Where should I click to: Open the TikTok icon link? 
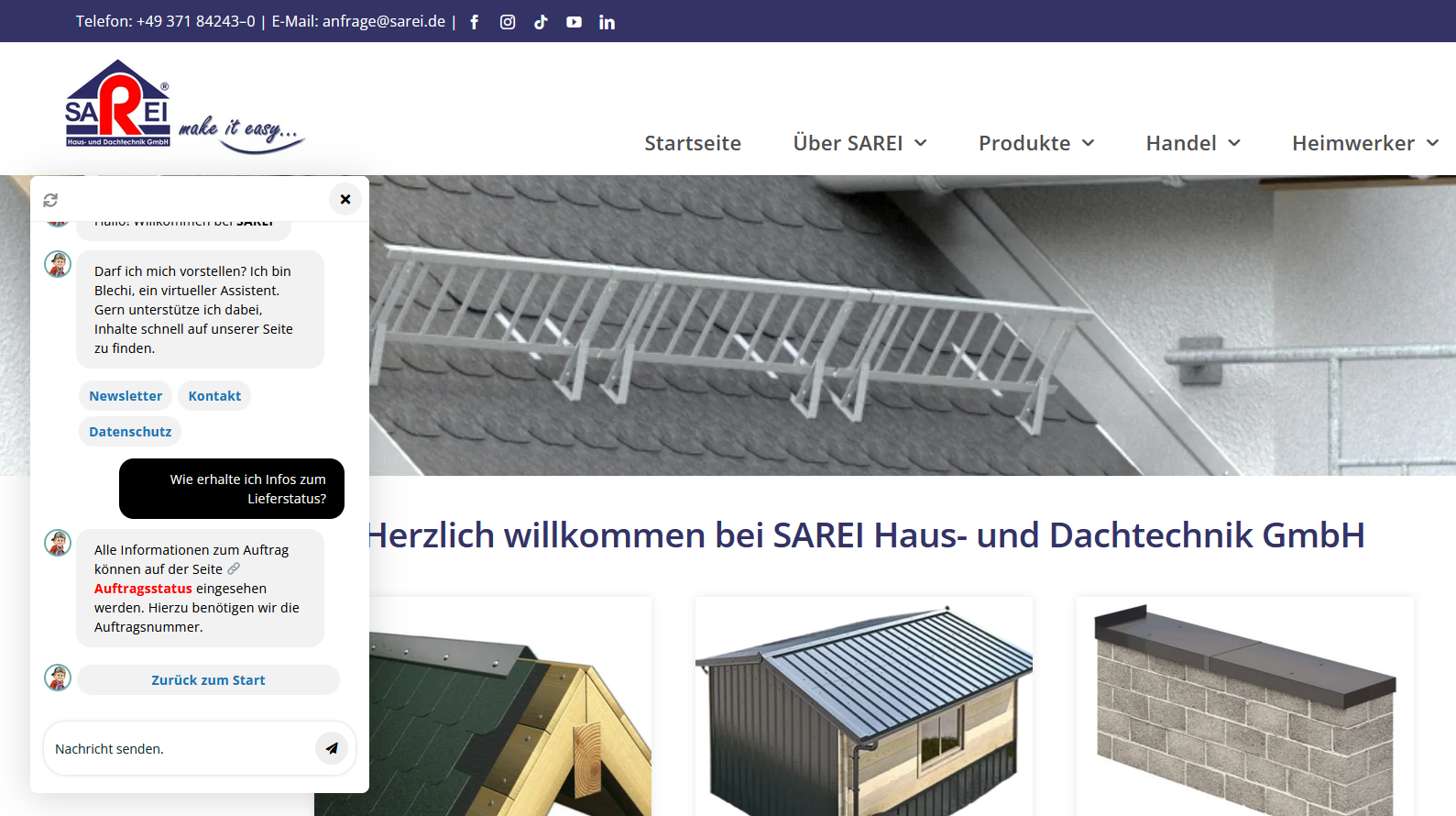tap(541, 22)
